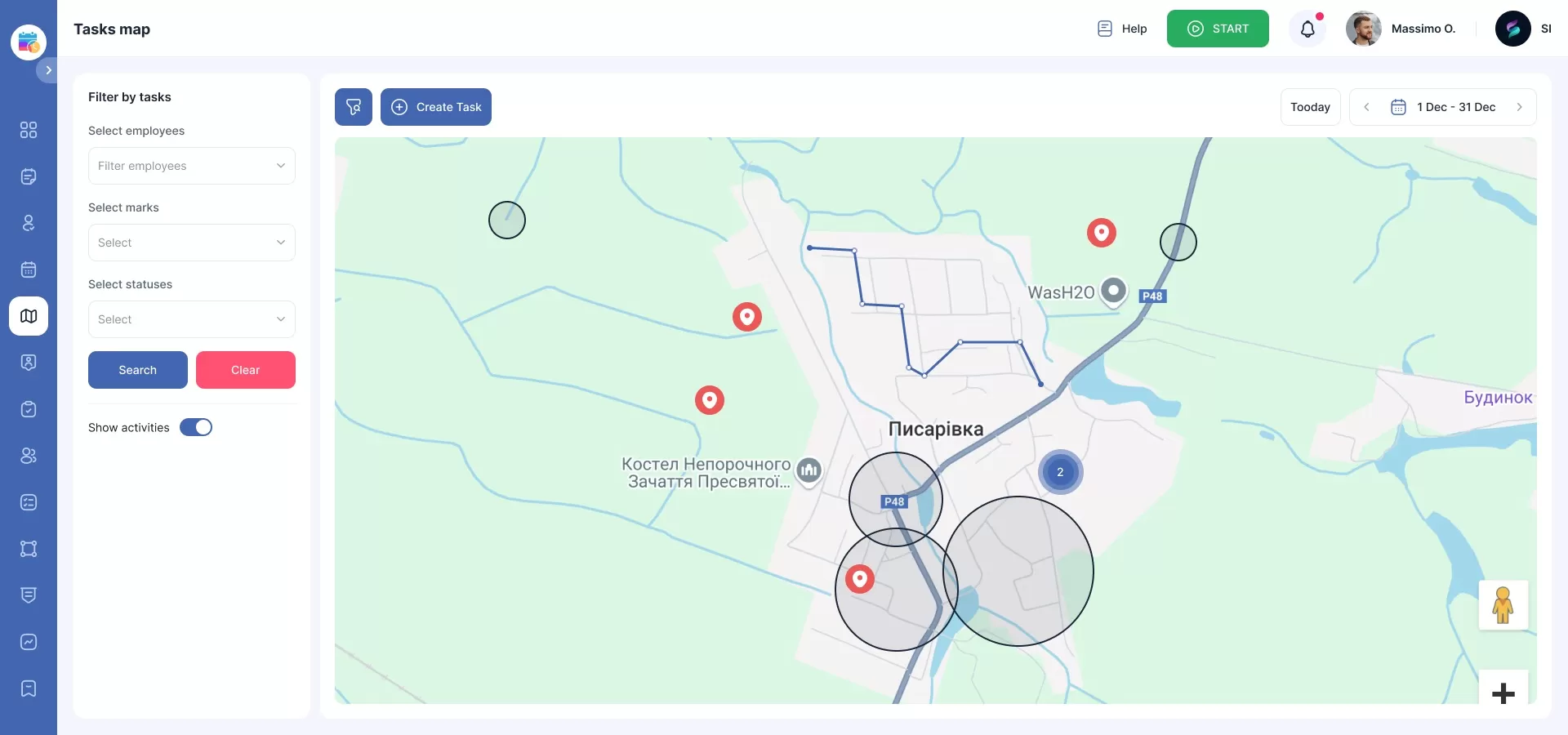Open the Select marks dropdown
This screenshot has width=1568, height=735.
click(191, 243)
